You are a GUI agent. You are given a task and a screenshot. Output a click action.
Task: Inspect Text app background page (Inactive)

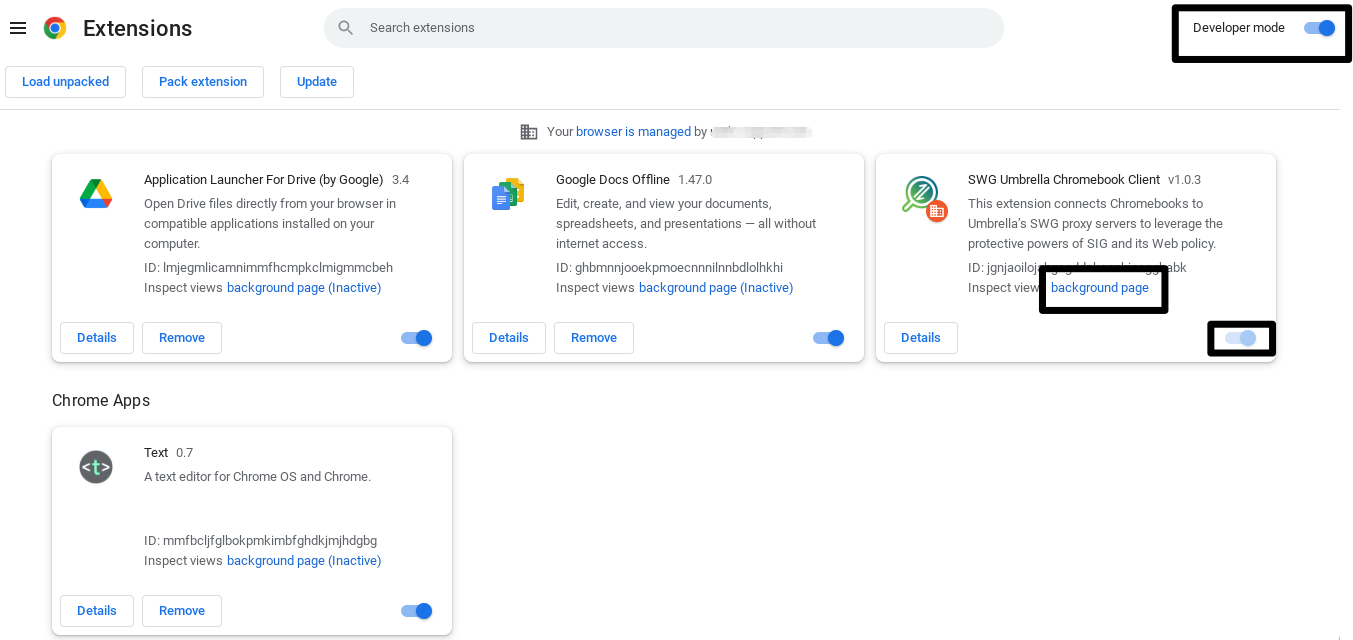(304, 561)
